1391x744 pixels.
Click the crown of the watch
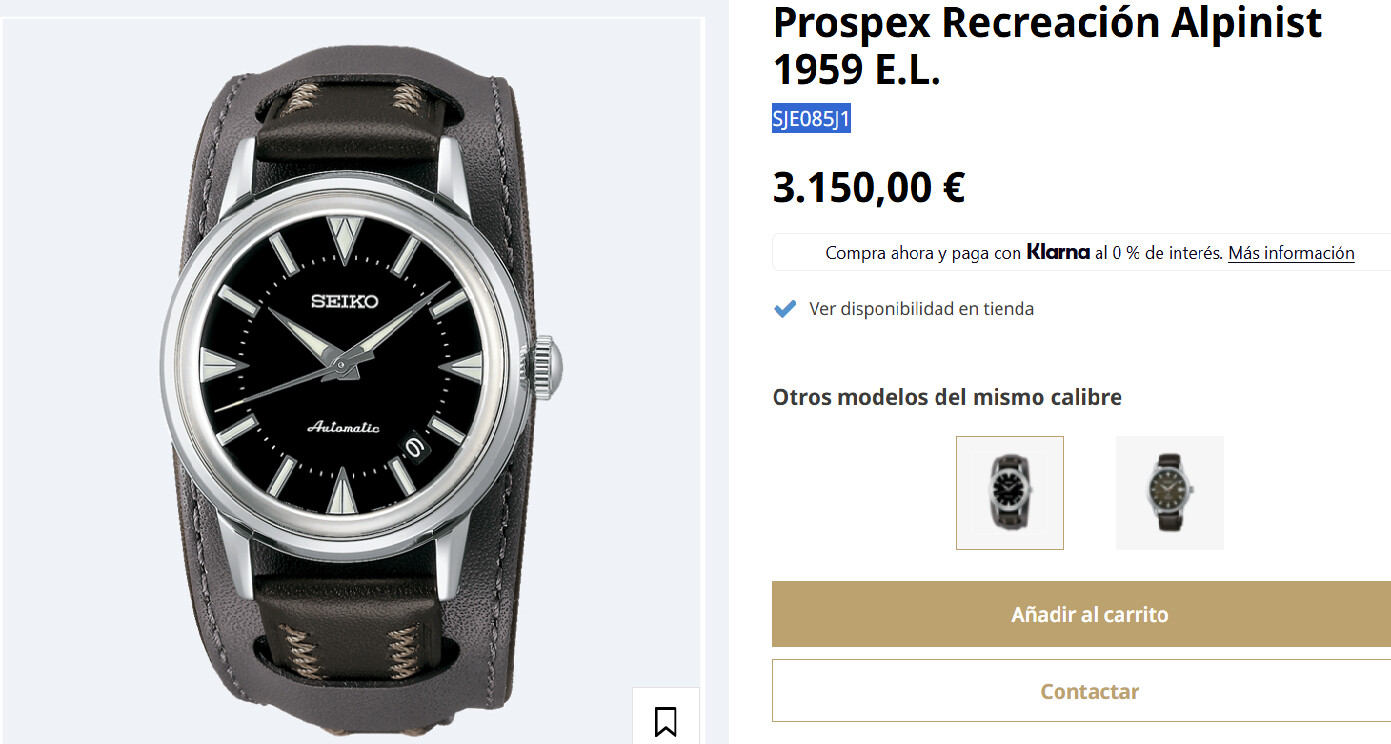(546, 368)
